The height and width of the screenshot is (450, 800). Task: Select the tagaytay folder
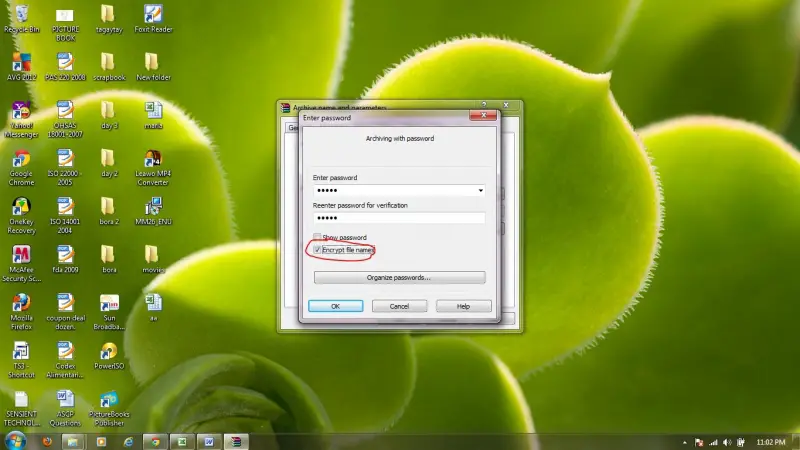pos(109,19)
